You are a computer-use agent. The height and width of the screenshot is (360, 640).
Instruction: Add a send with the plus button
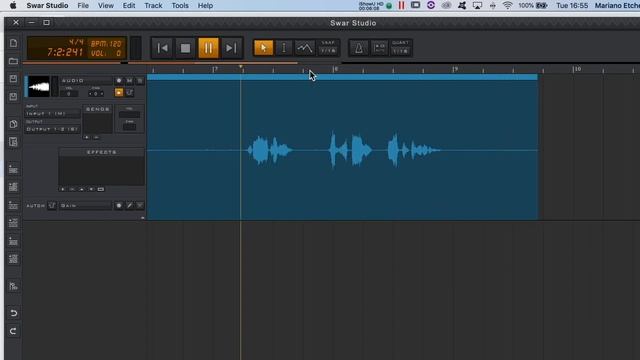87,138
